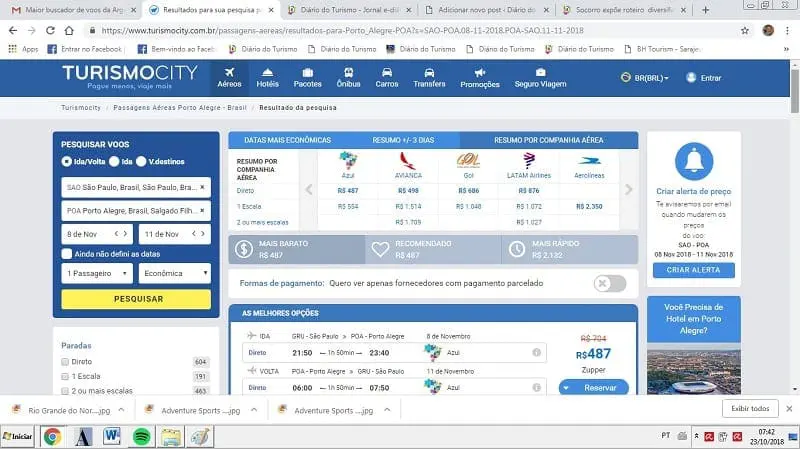Screen dimensions: 800x449
Task: Switch to Datas Mais Econômicas tab
Action: click(x=287, y=140)
